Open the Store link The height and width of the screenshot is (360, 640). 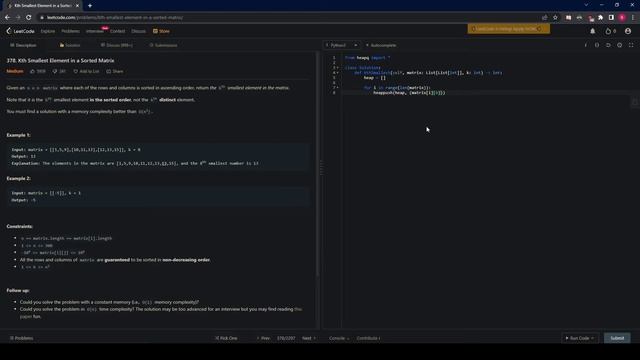coord(161,31)
